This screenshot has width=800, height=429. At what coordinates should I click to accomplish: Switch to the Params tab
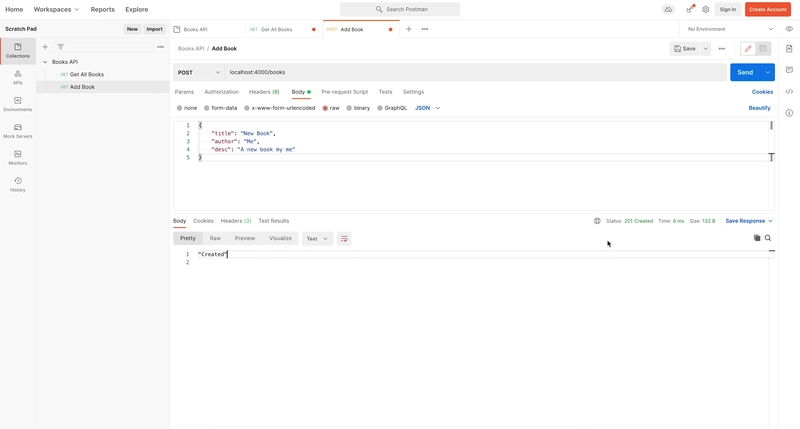point(184,92)
